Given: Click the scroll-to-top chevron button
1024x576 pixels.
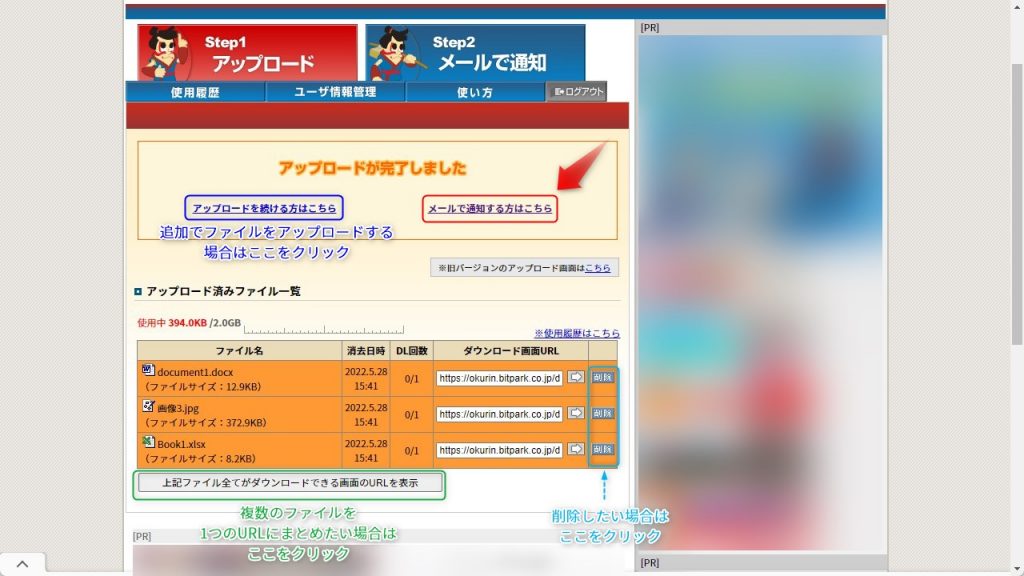Looking at the screenshot, I should tap(22, 564).
